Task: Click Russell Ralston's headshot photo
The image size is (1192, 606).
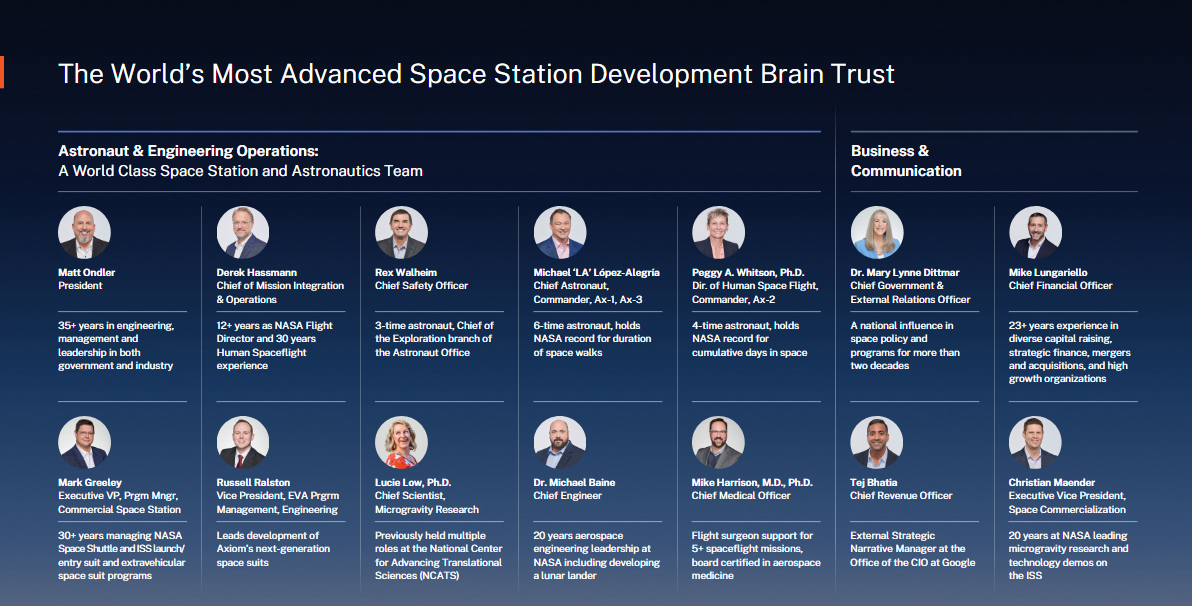Action: click(x=242, y=440)
